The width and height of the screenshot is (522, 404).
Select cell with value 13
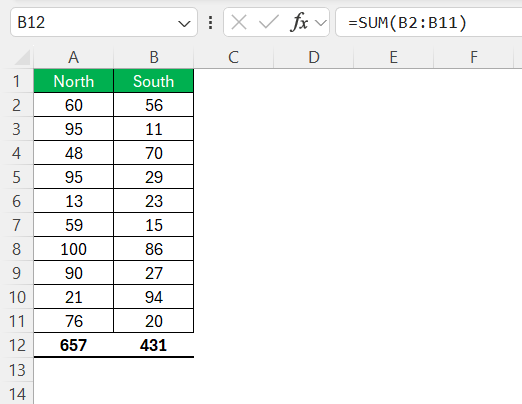(x=74, y=201)
